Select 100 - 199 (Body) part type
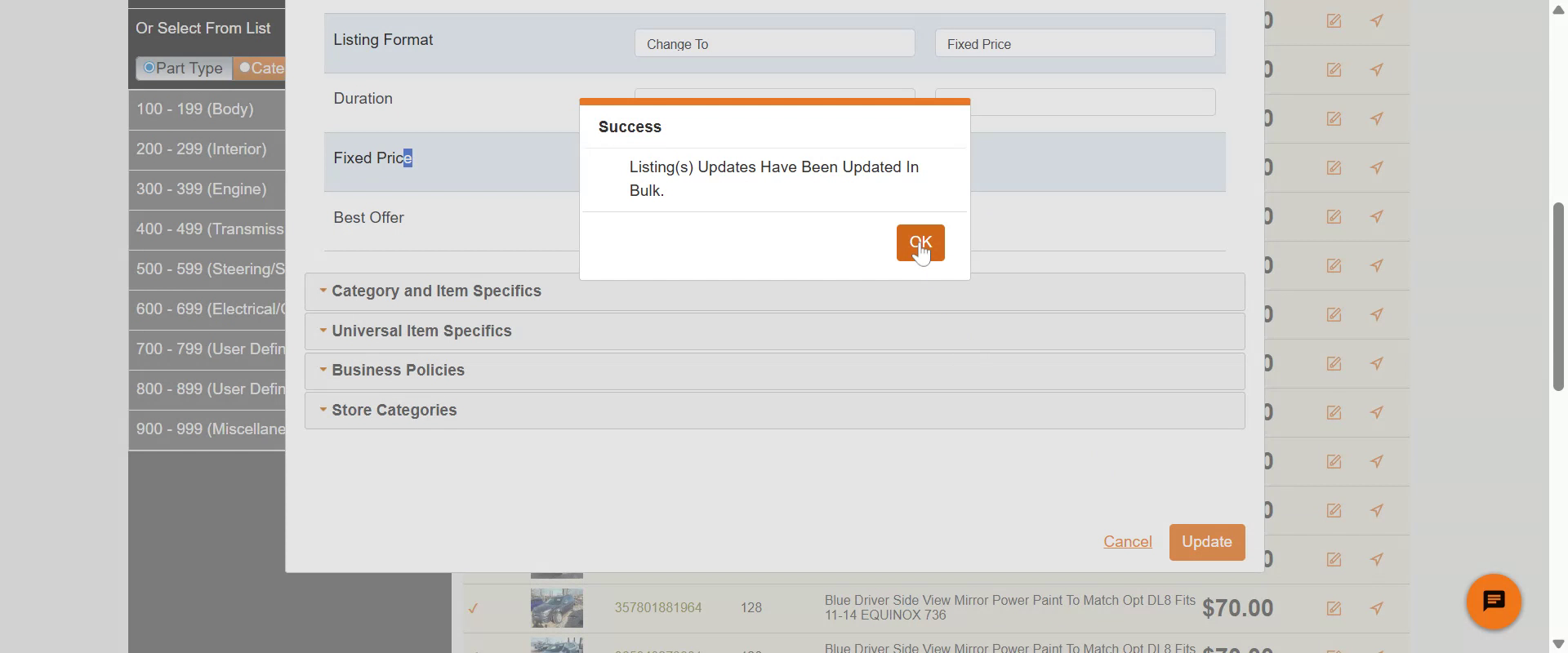1568x653 pixels. [207, 109]
